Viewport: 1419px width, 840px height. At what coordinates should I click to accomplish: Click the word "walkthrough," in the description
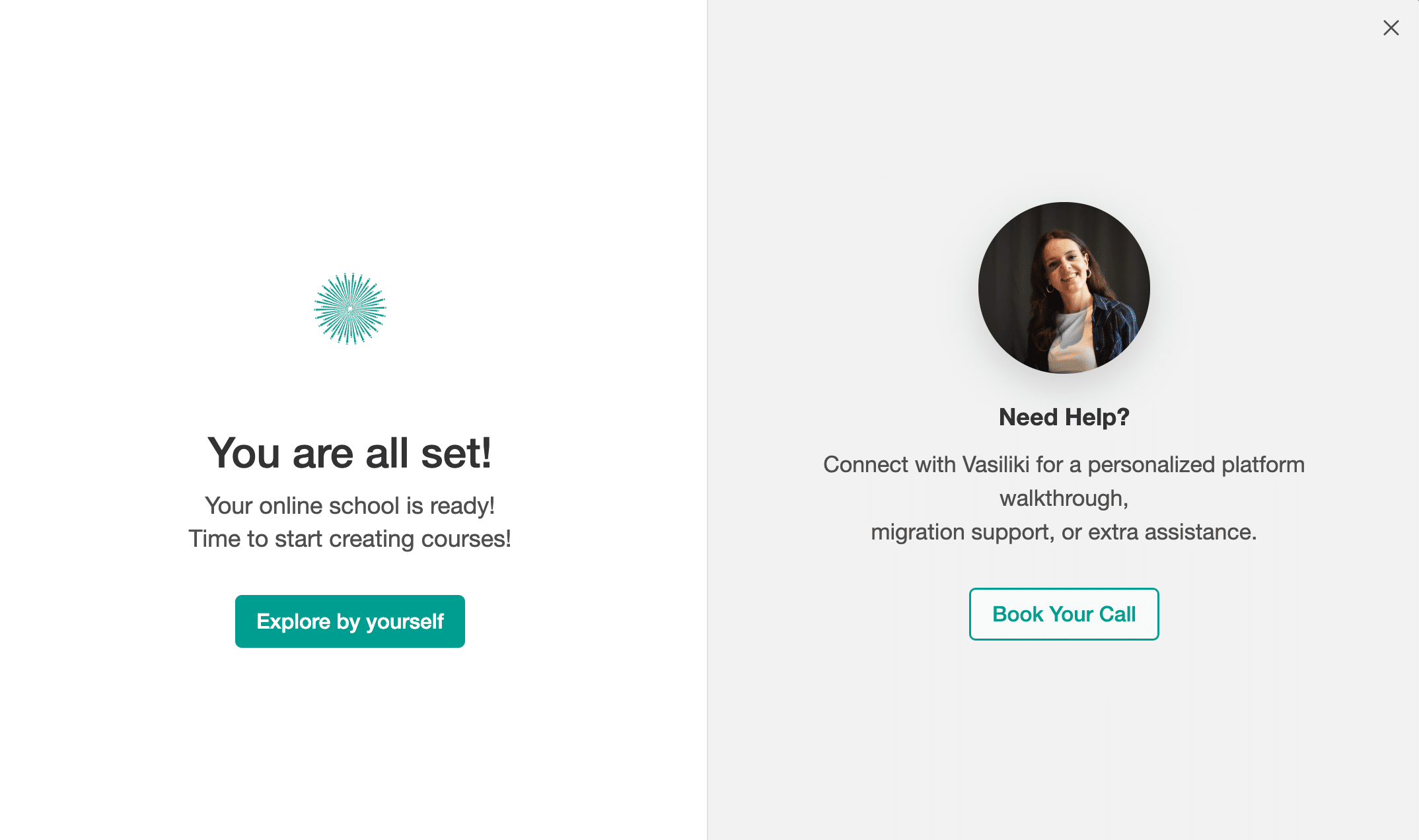pyautogui.click(x=1064, y=499)
